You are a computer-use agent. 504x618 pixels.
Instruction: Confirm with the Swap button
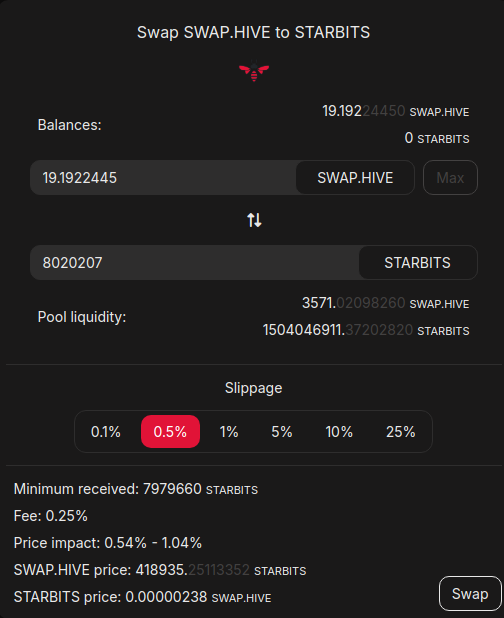point(470,594)
